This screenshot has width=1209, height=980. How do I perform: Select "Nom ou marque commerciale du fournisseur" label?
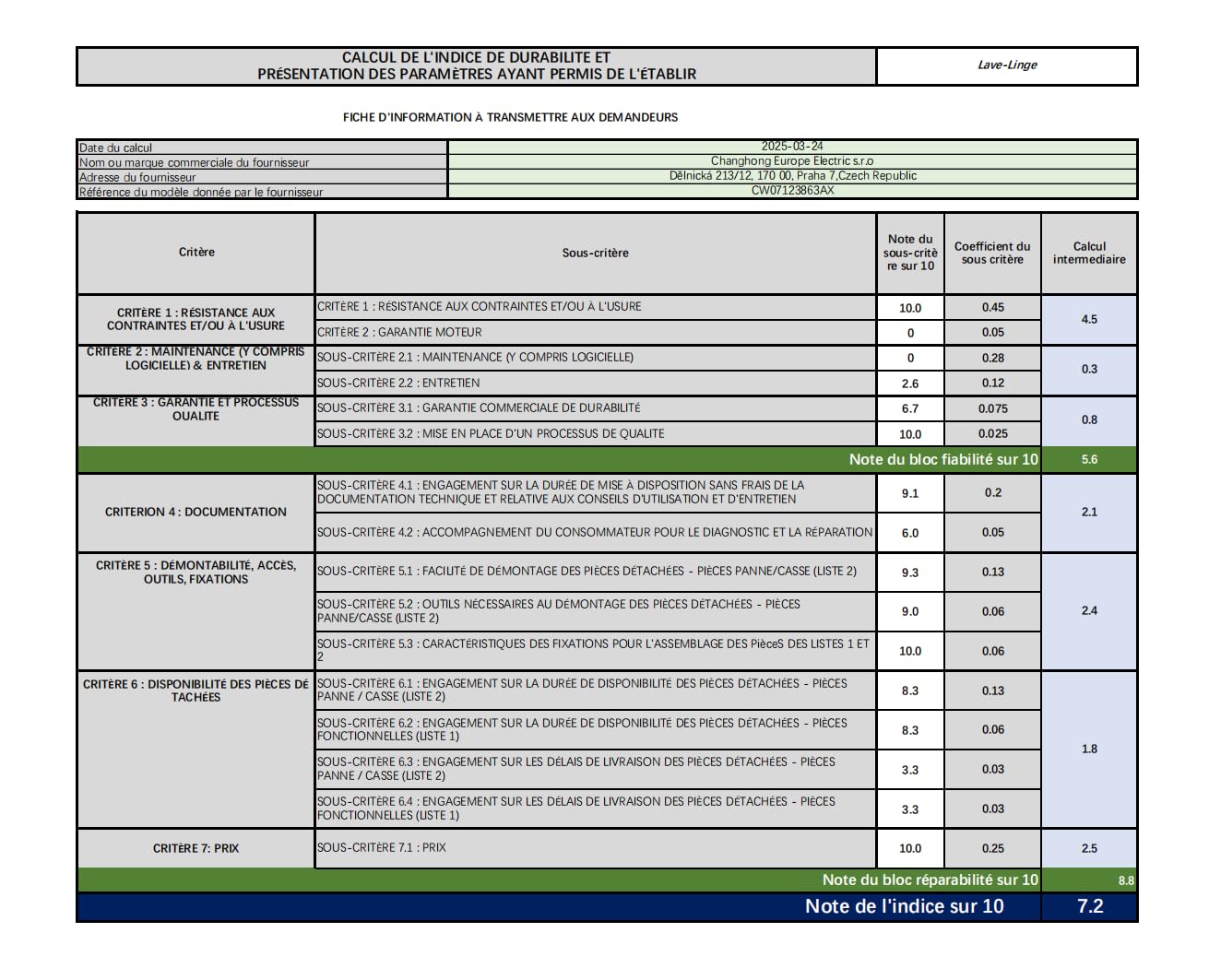coord(194,162)
